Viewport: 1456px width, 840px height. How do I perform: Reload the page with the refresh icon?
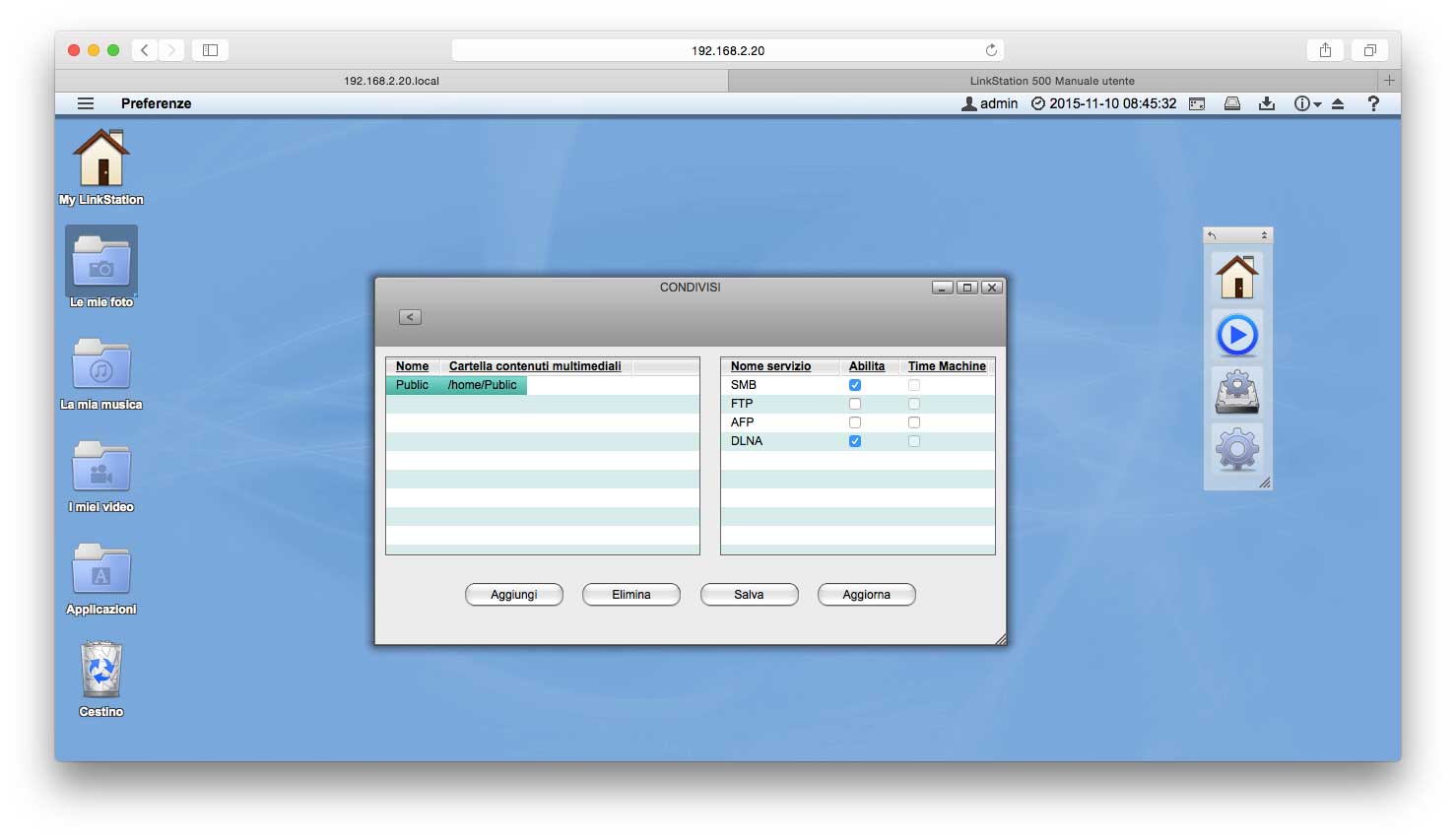coord(991,50)
